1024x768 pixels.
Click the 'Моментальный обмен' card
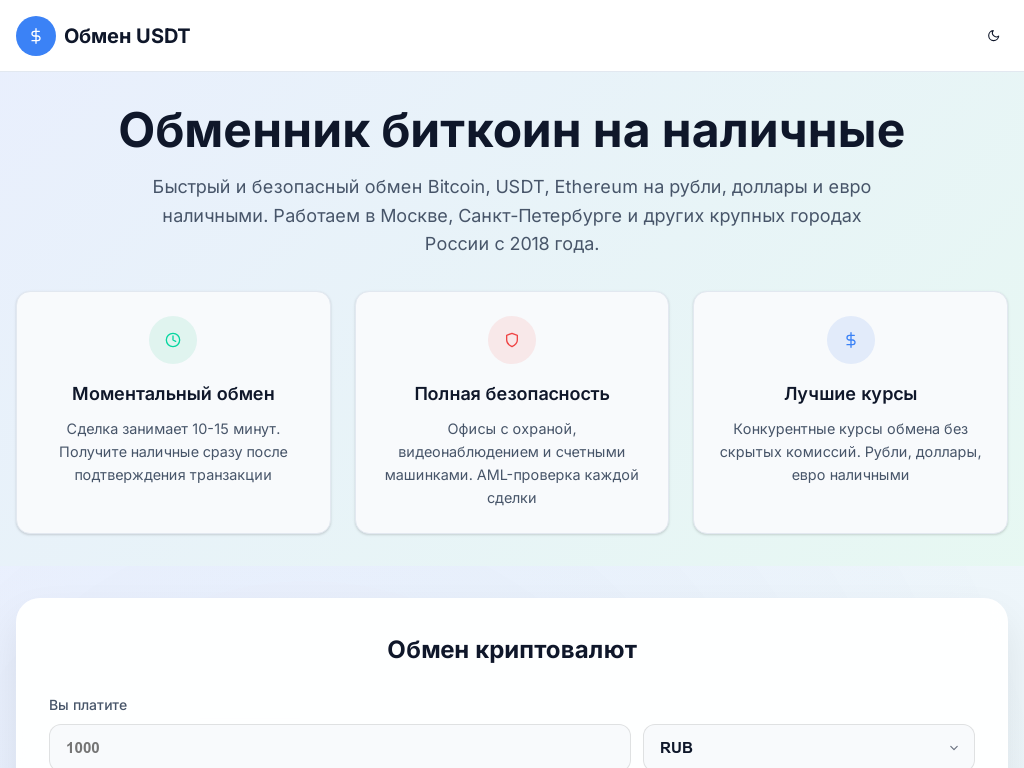173,412
